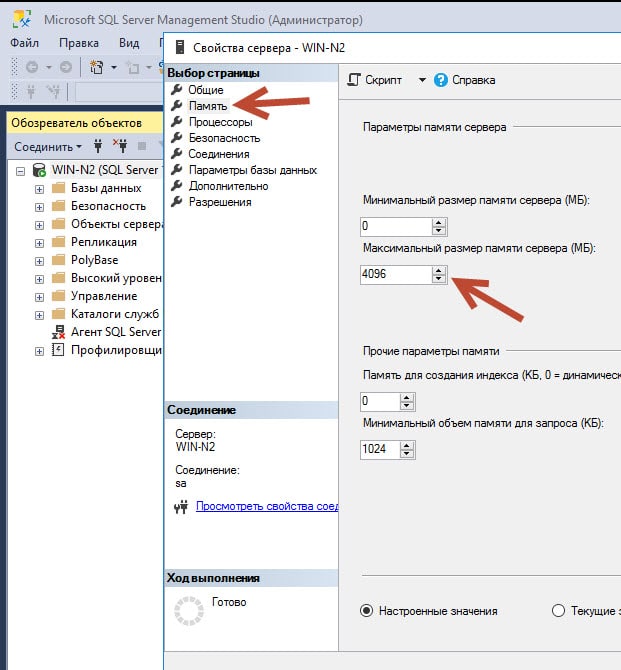This screenshot has width=621, height=670.
Task: Select the Безопасность properties page
Action: pyautogui.click(x=224, y=138)
